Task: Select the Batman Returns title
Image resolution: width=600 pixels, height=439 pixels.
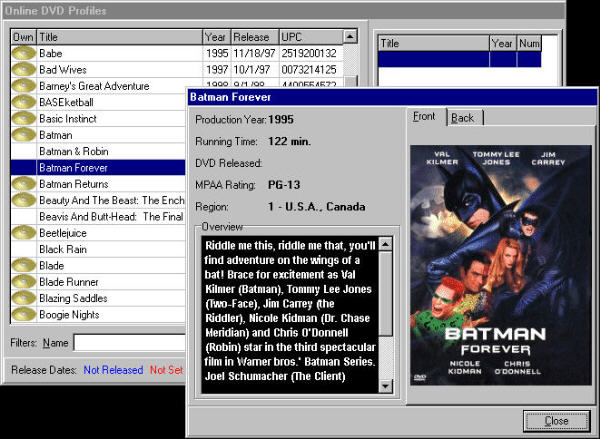Action: 74,184
